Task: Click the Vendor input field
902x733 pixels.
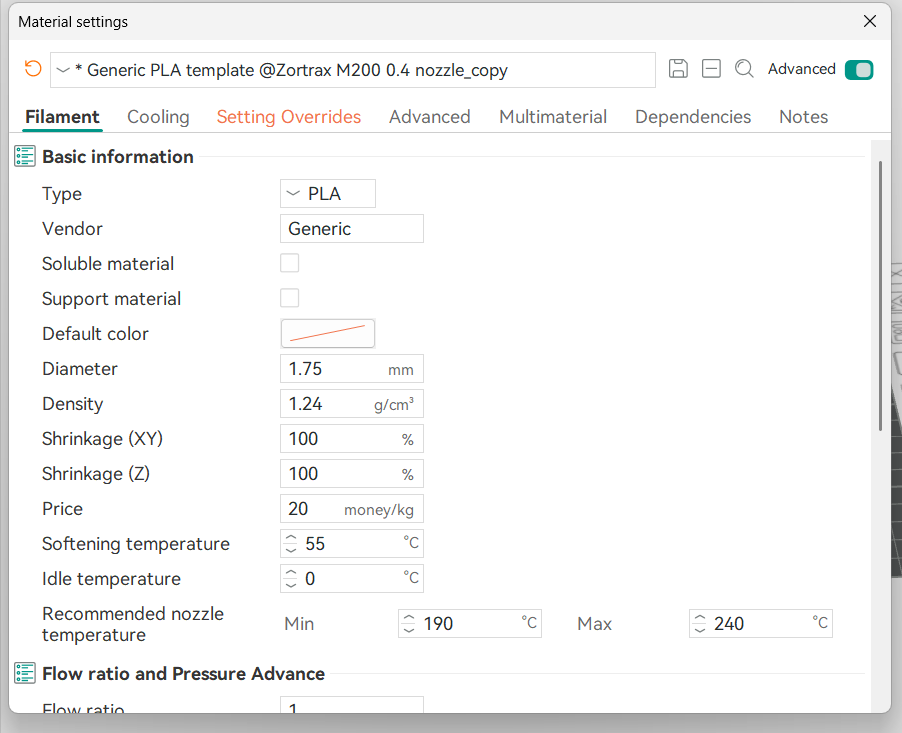Action: [x=351, y=229]
